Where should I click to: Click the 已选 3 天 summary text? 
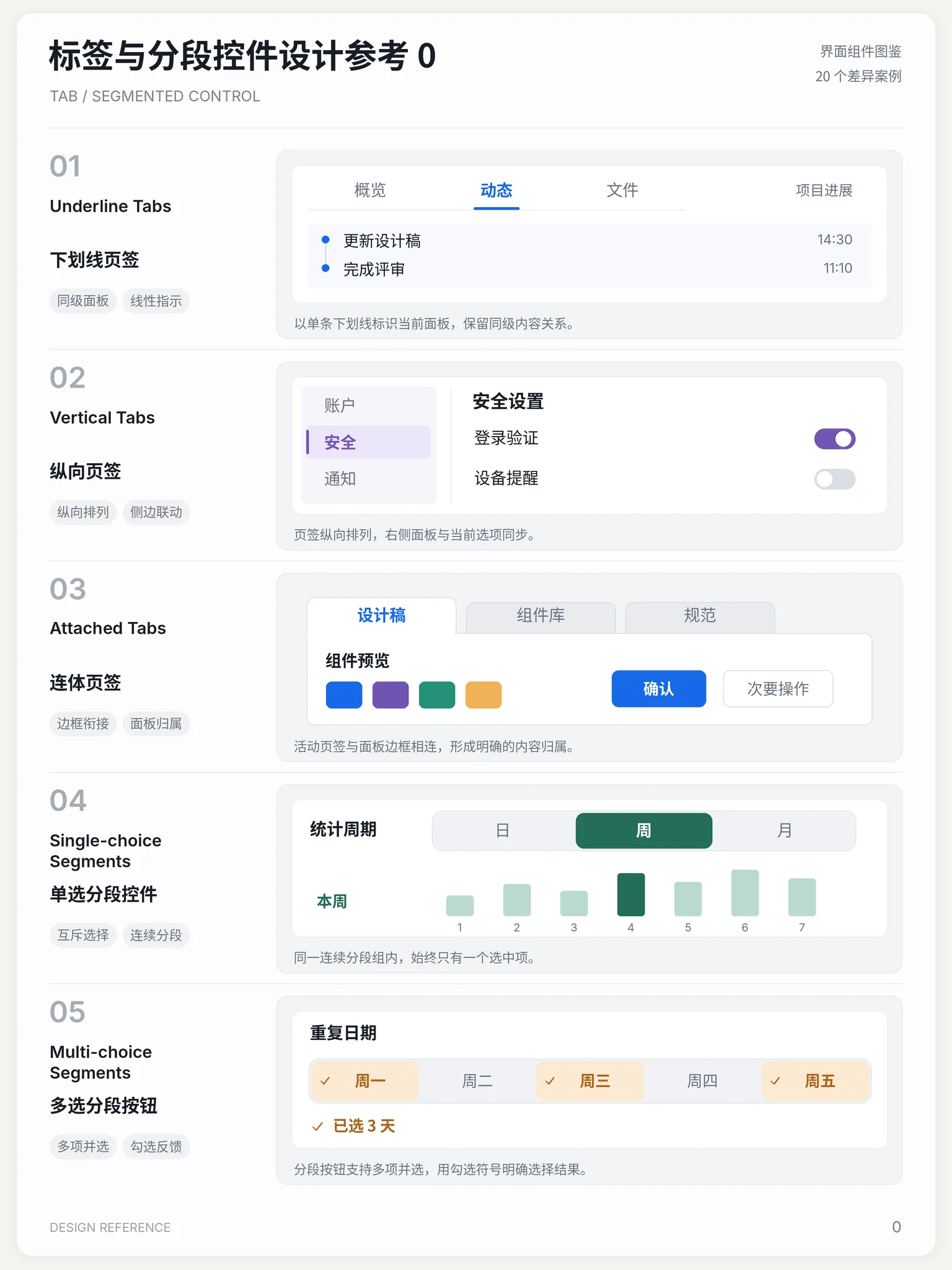pos(364,1126)
